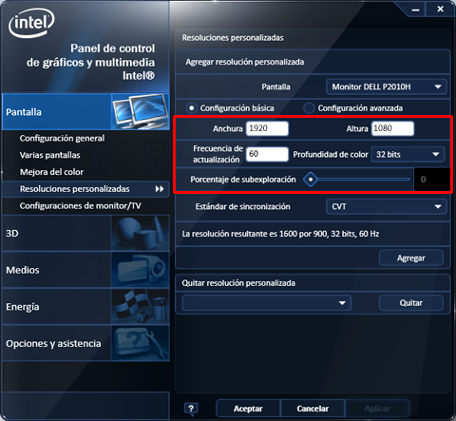The width and height of the screenshot is (456, 421).
Task: Click the Porcentaje de subexploración slider handle
Action: click(x=310, y=180)
